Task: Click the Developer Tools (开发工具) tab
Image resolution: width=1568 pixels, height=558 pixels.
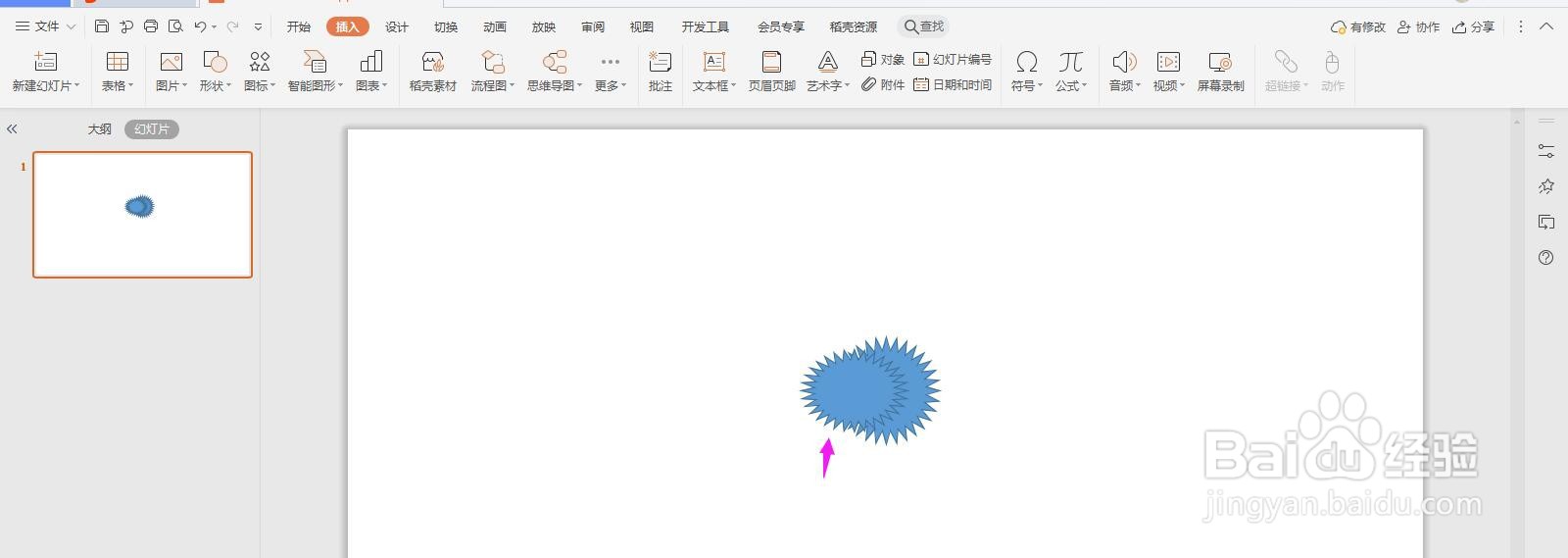Action: (706, 27)
